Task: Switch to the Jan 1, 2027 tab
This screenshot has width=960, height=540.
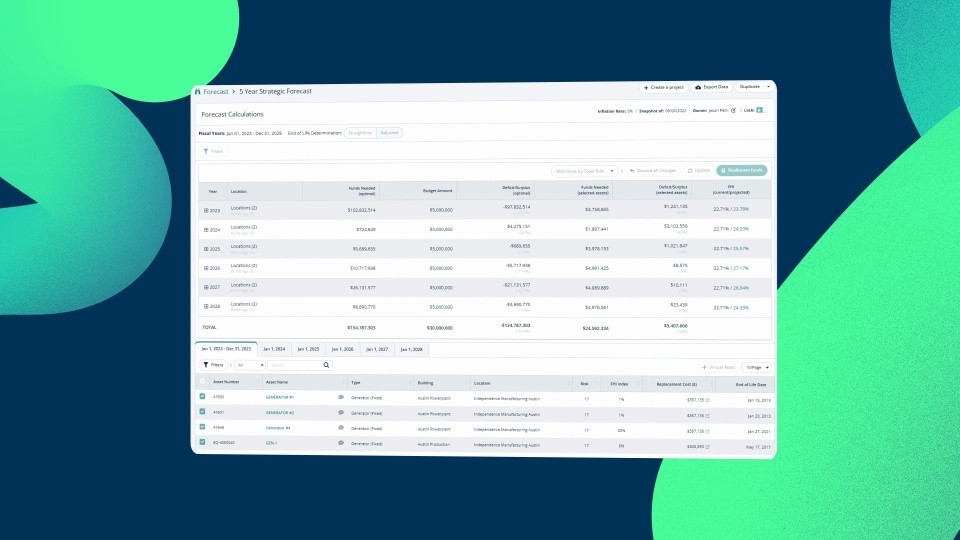Action: coord(375,350)
